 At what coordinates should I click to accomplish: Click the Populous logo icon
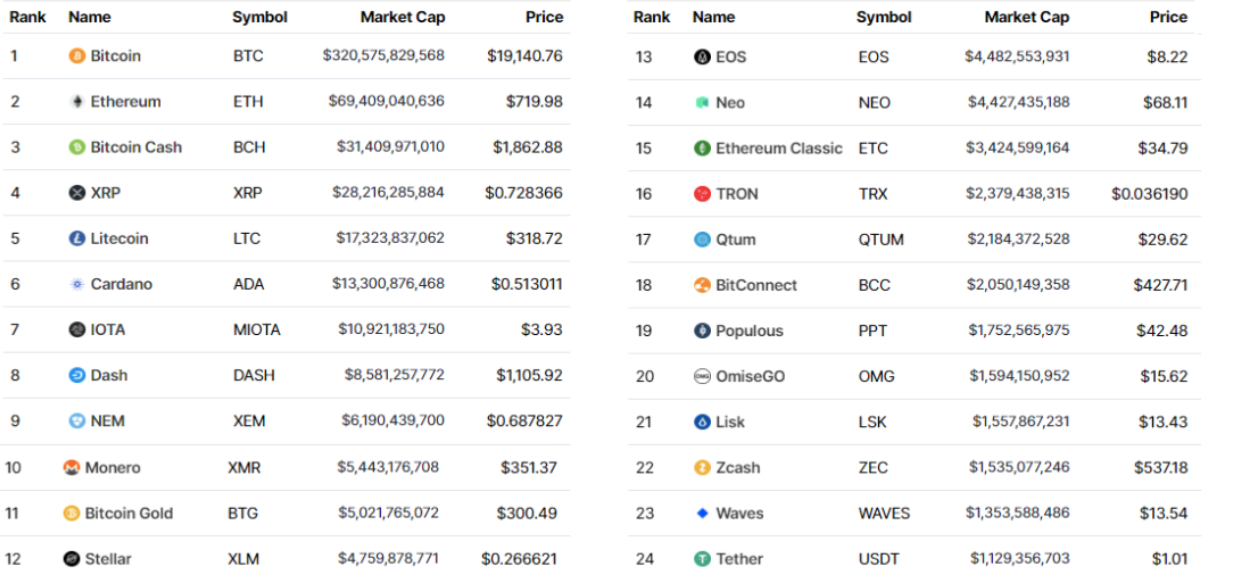(702, 331)
